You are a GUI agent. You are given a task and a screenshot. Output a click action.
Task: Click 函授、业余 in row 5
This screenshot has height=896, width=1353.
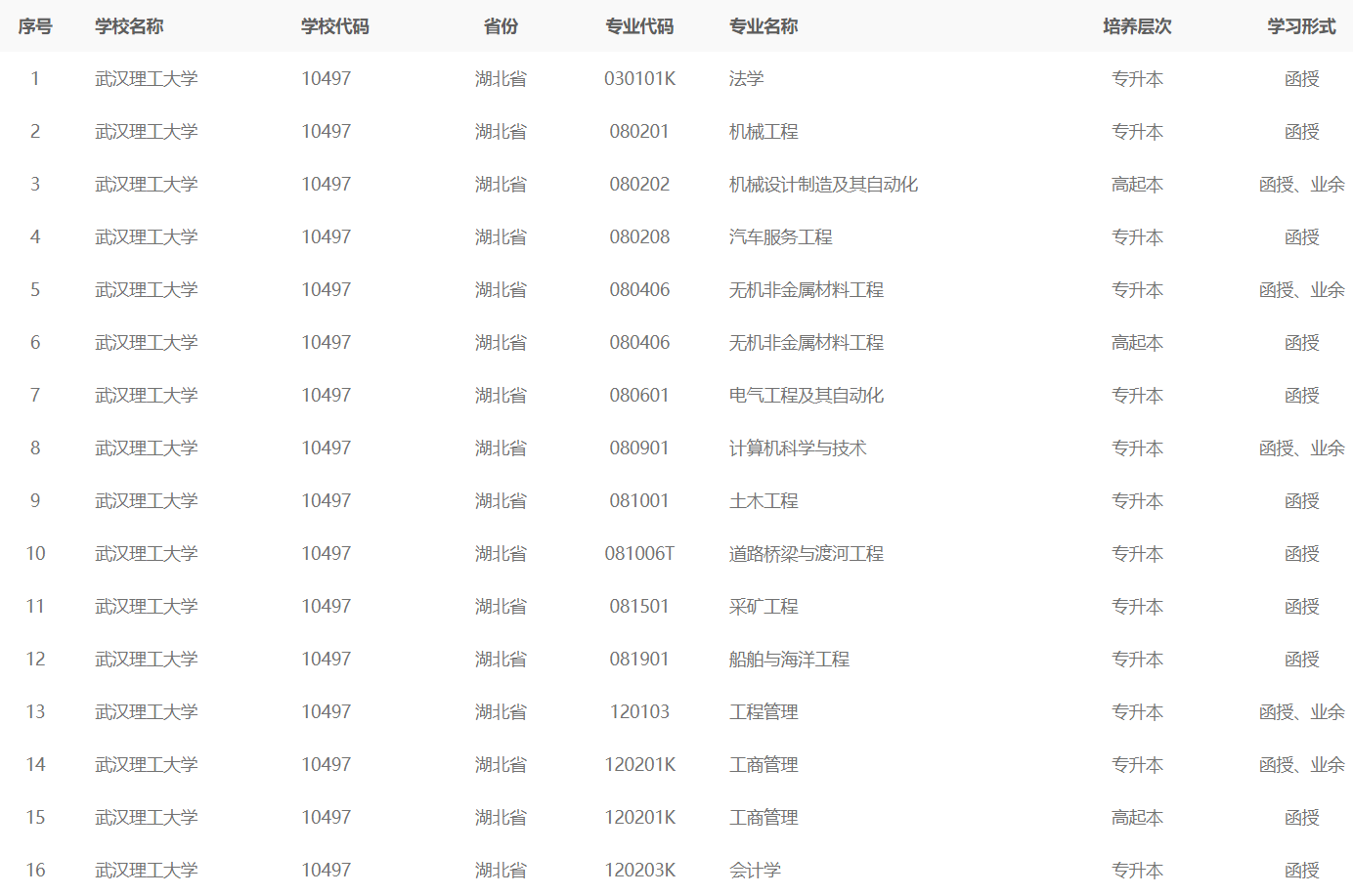(x=1301, y=290)
